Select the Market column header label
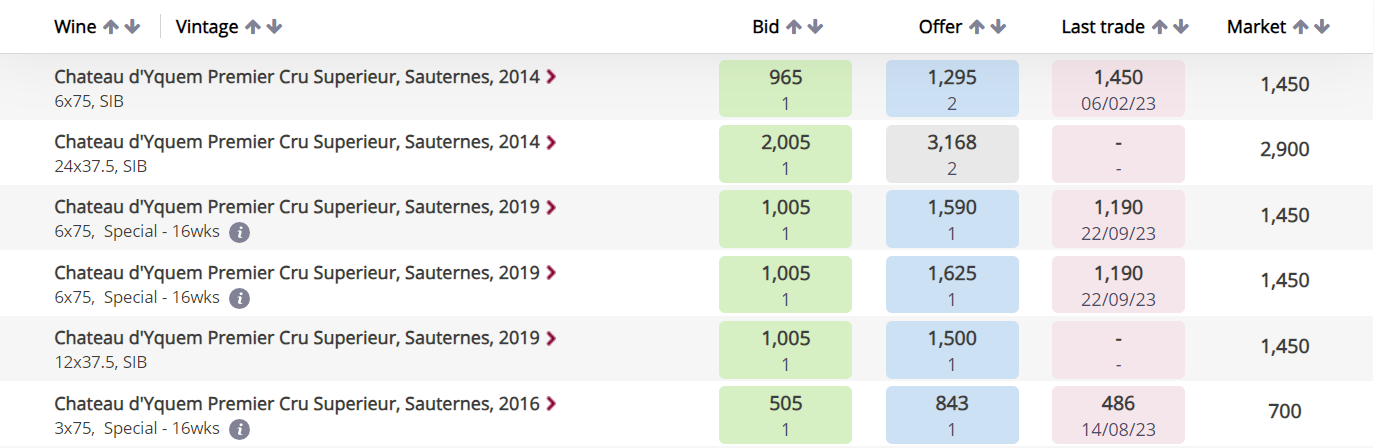 [x=1256, y=27]
